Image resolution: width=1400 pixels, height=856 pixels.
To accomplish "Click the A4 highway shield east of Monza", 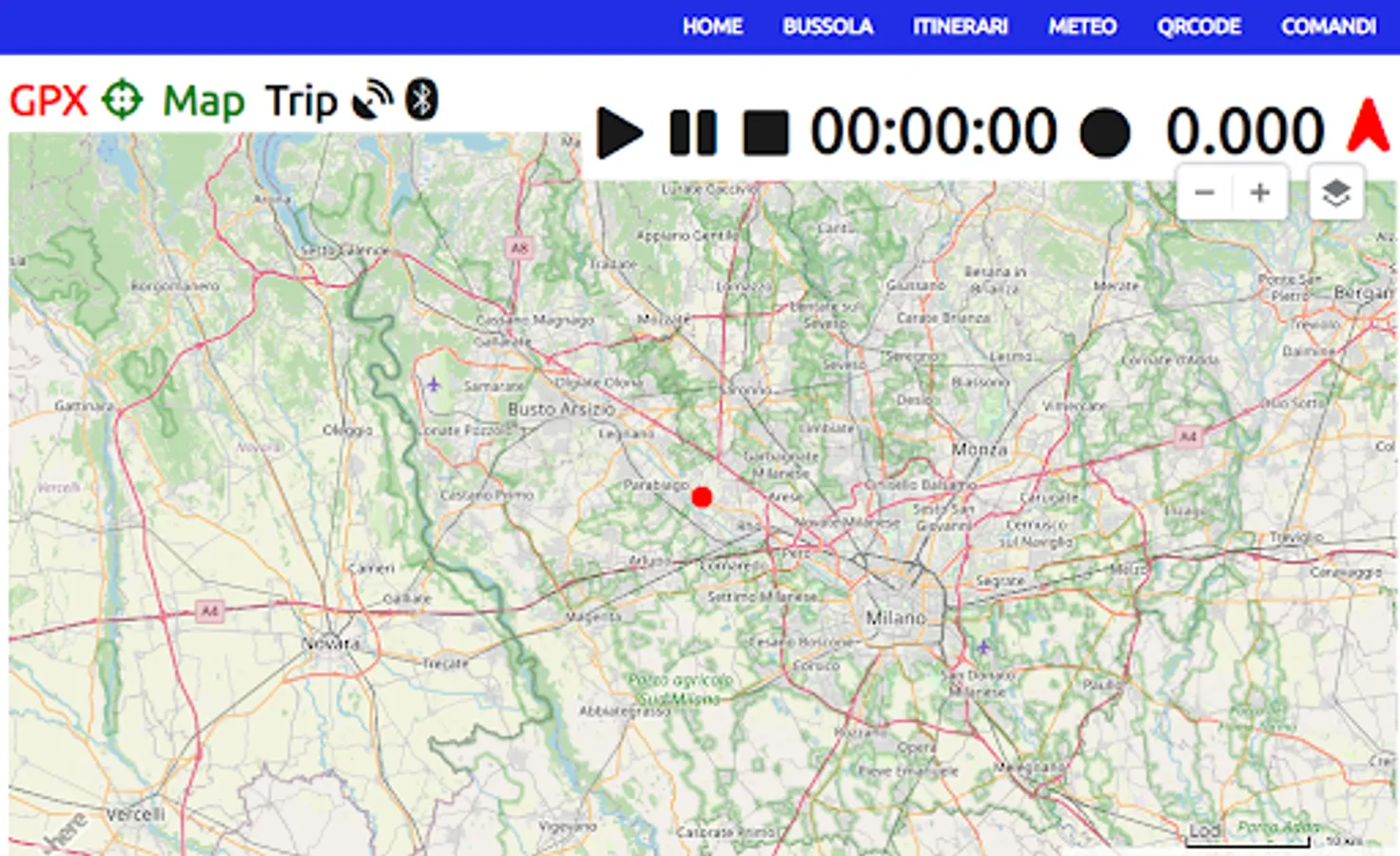I will click(1188, 436).
